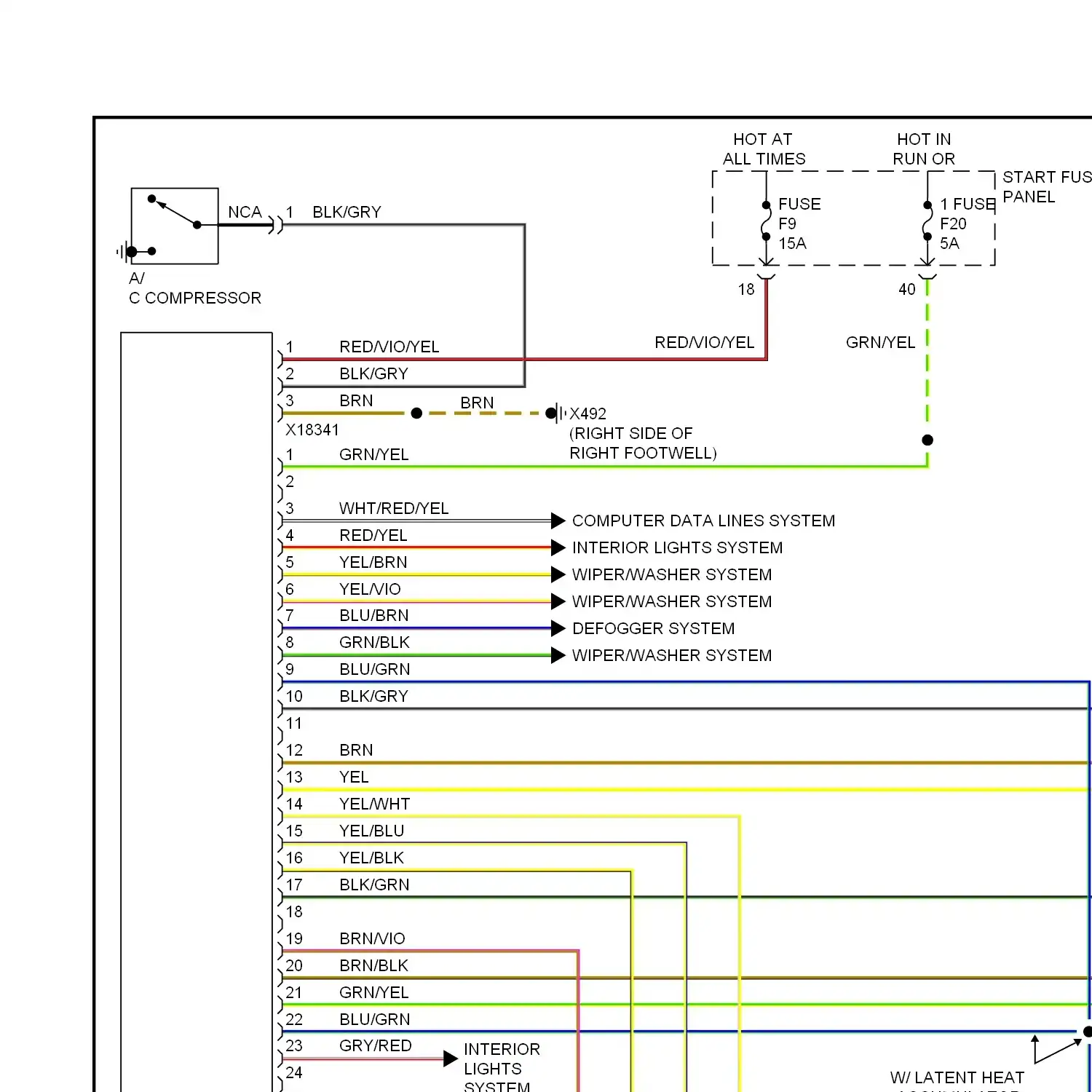1092x1092 pixels.
Task: Click the BLK/GRN wire label at pin 17
Action: pos(374,885)
